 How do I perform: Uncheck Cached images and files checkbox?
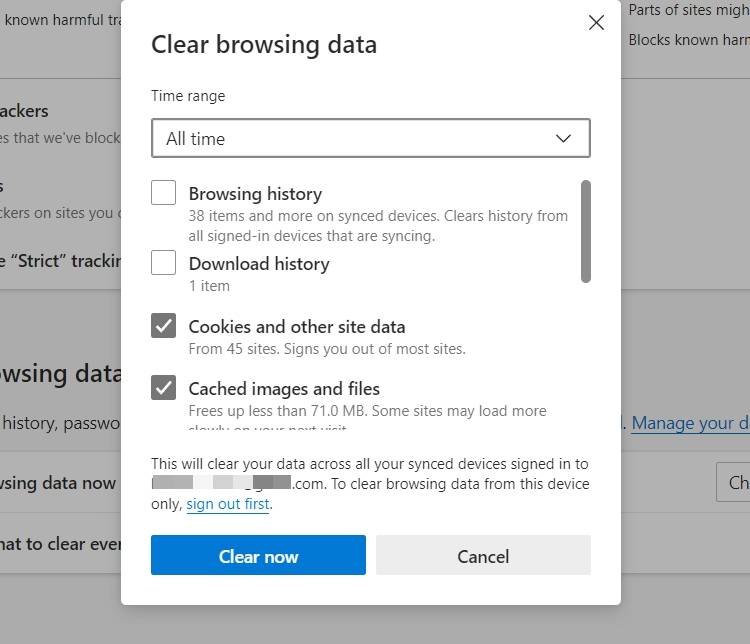pos(164,388)
